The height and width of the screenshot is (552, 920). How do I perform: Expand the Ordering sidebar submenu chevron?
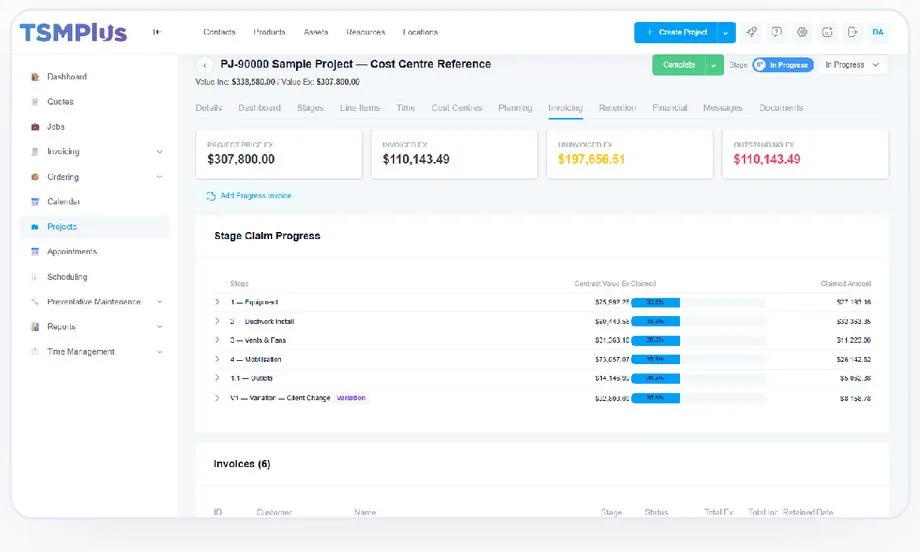[x=160, y=177]
